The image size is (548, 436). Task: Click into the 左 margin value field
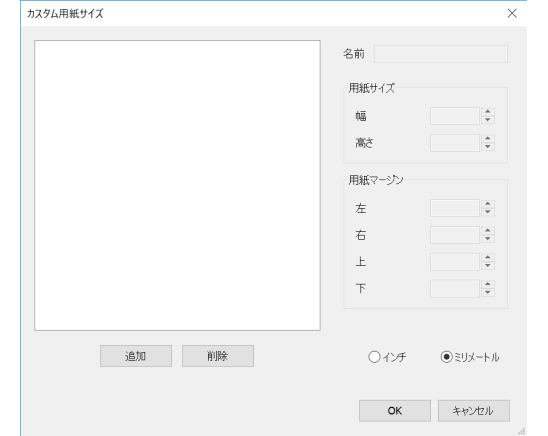click(x=455, y=208)
